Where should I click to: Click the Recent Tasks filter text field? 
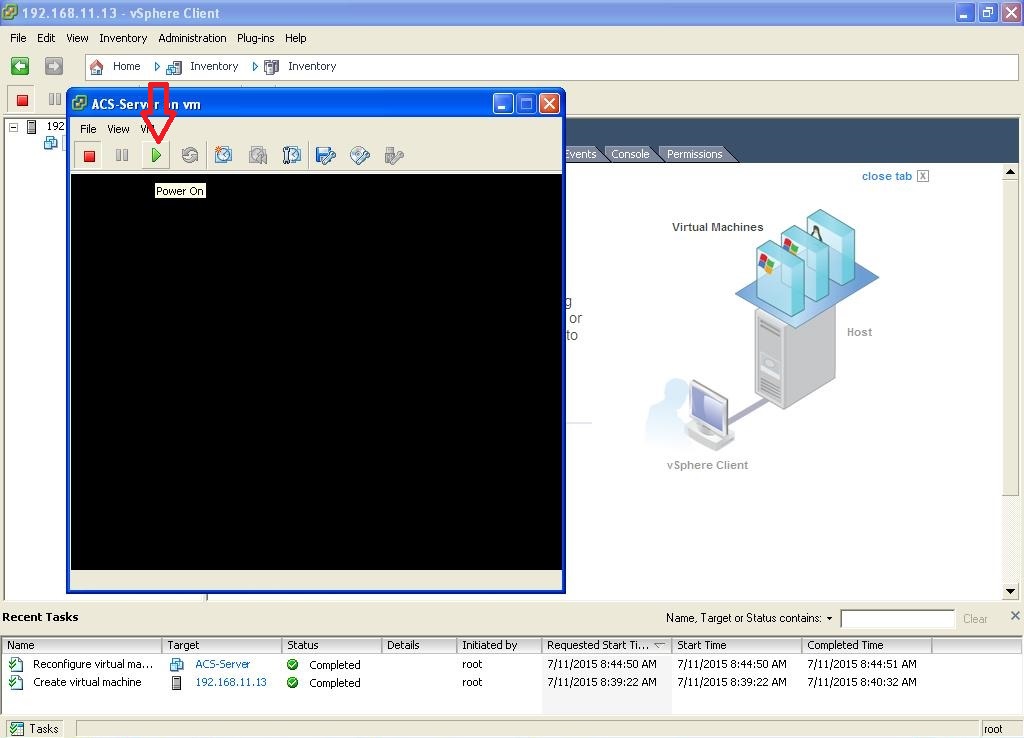coord(897,619)
